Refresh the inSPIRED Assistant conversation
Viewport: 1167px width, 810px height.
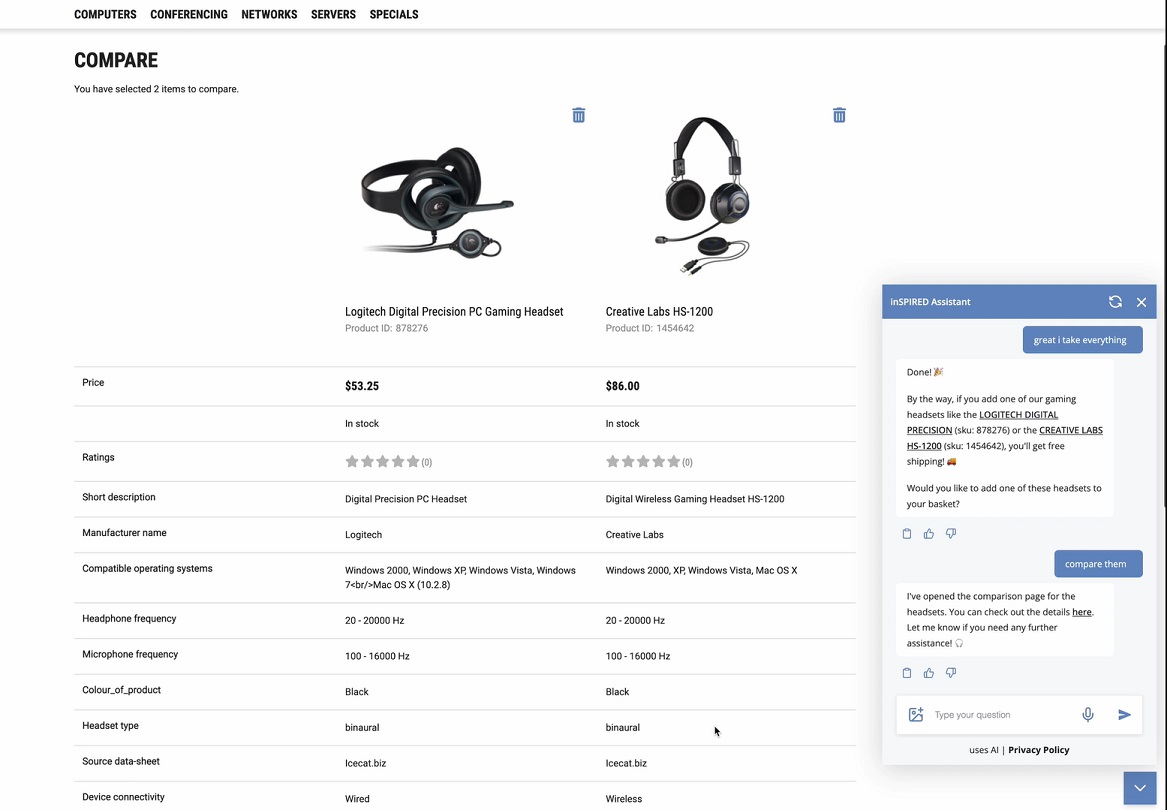click(1115, 302)
